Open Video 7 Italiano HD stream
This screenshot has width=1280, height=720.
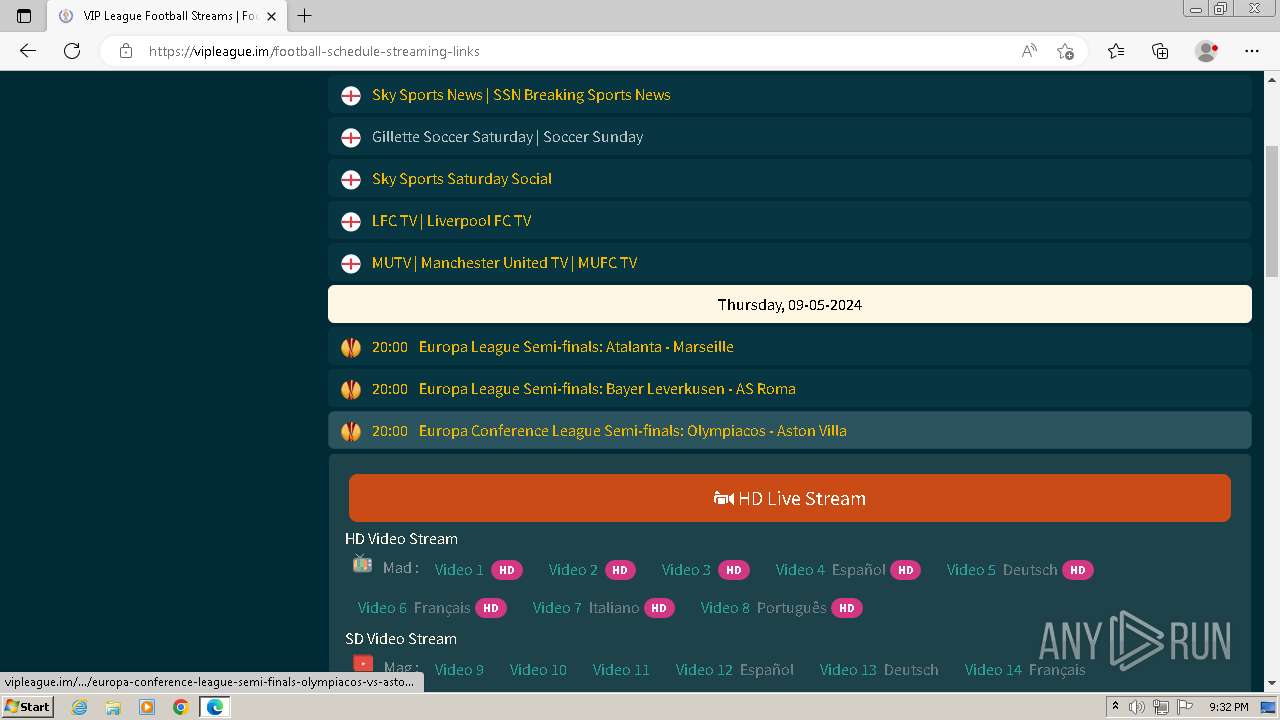coord(603,608)
